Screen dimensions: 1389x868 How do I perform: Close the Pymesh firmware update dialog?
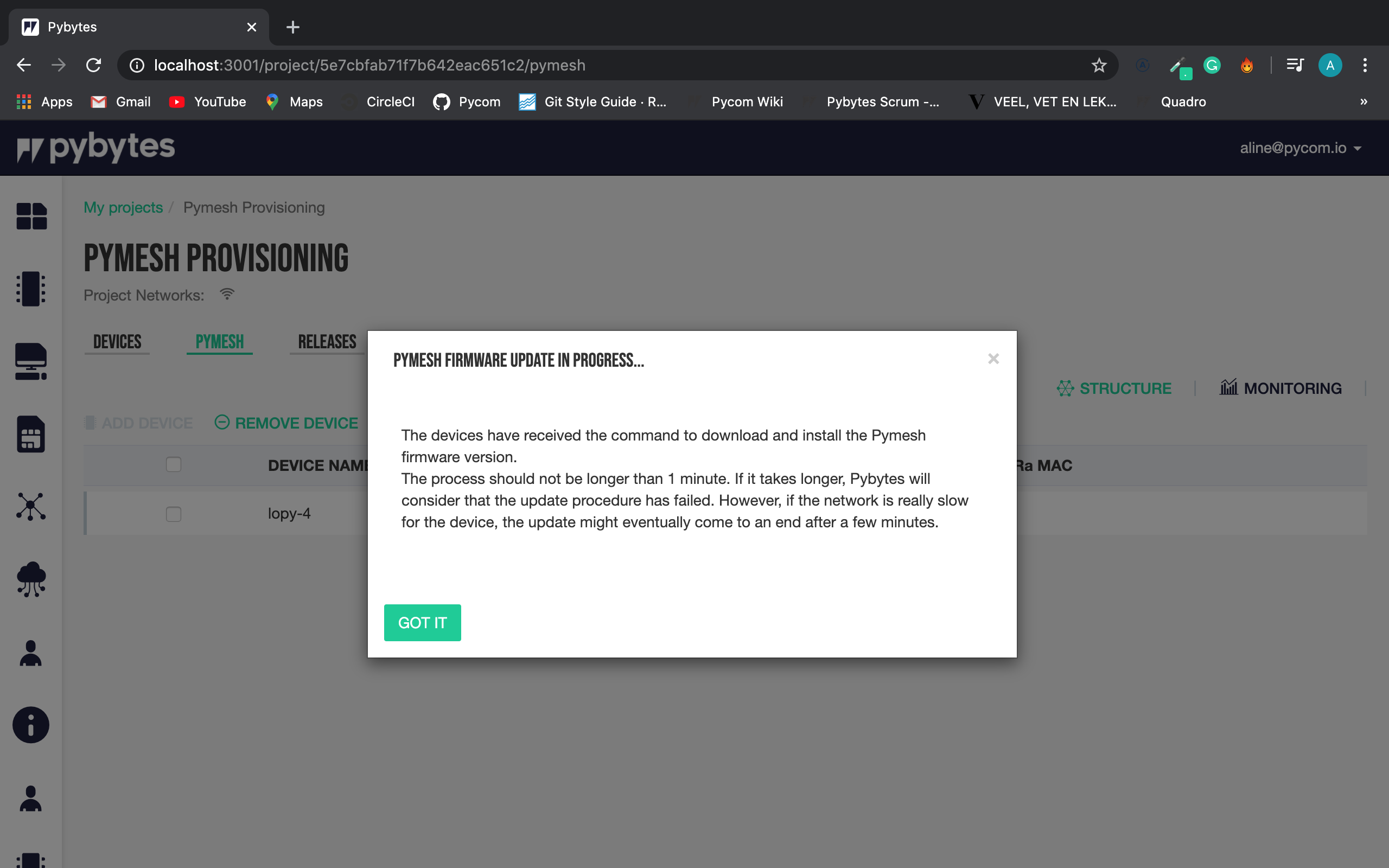tap(994, 359)
